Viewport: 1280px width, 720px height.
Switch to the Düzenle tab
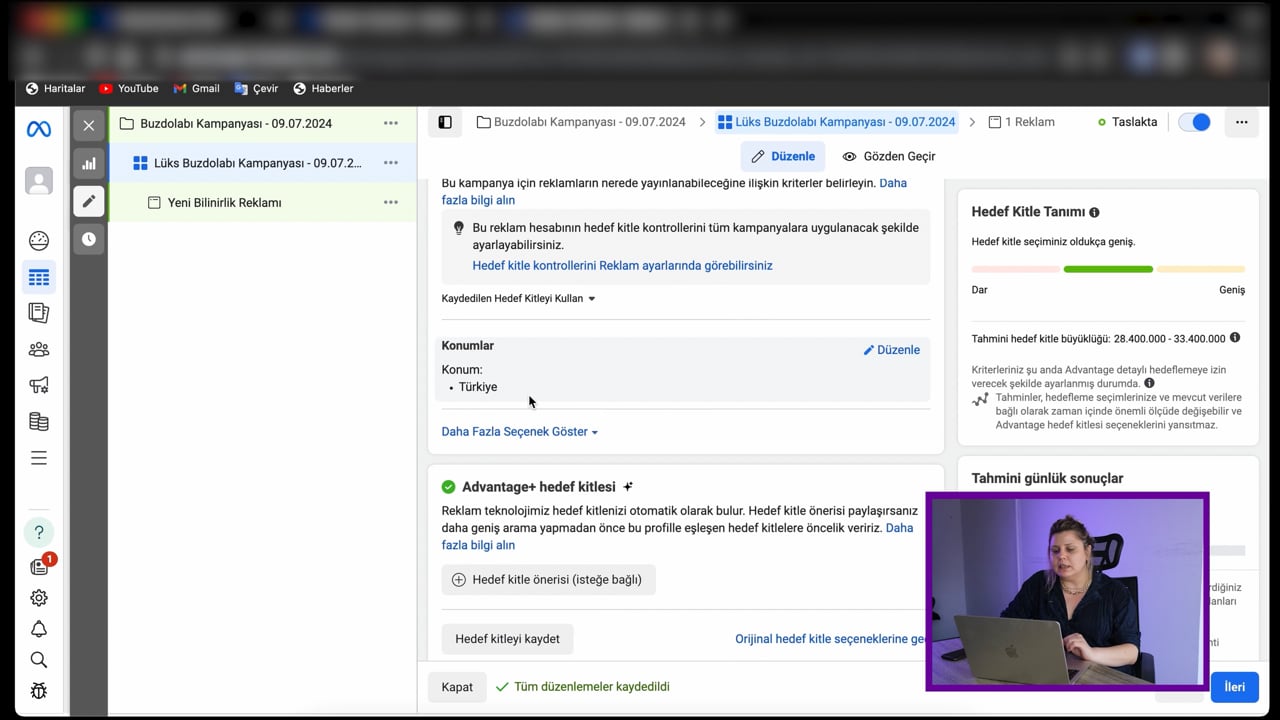[x=784, y=156]
